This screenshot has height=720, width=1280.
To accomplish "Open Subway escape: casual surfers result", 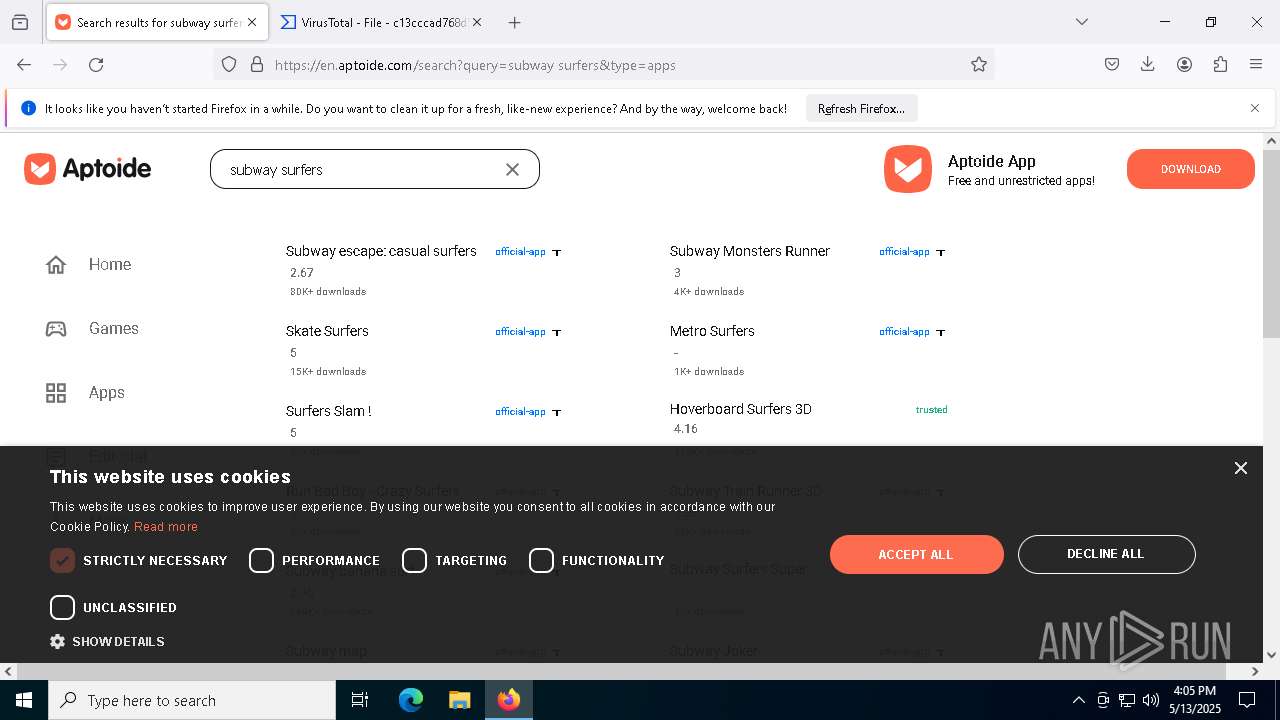I will [x=381, y=251].
